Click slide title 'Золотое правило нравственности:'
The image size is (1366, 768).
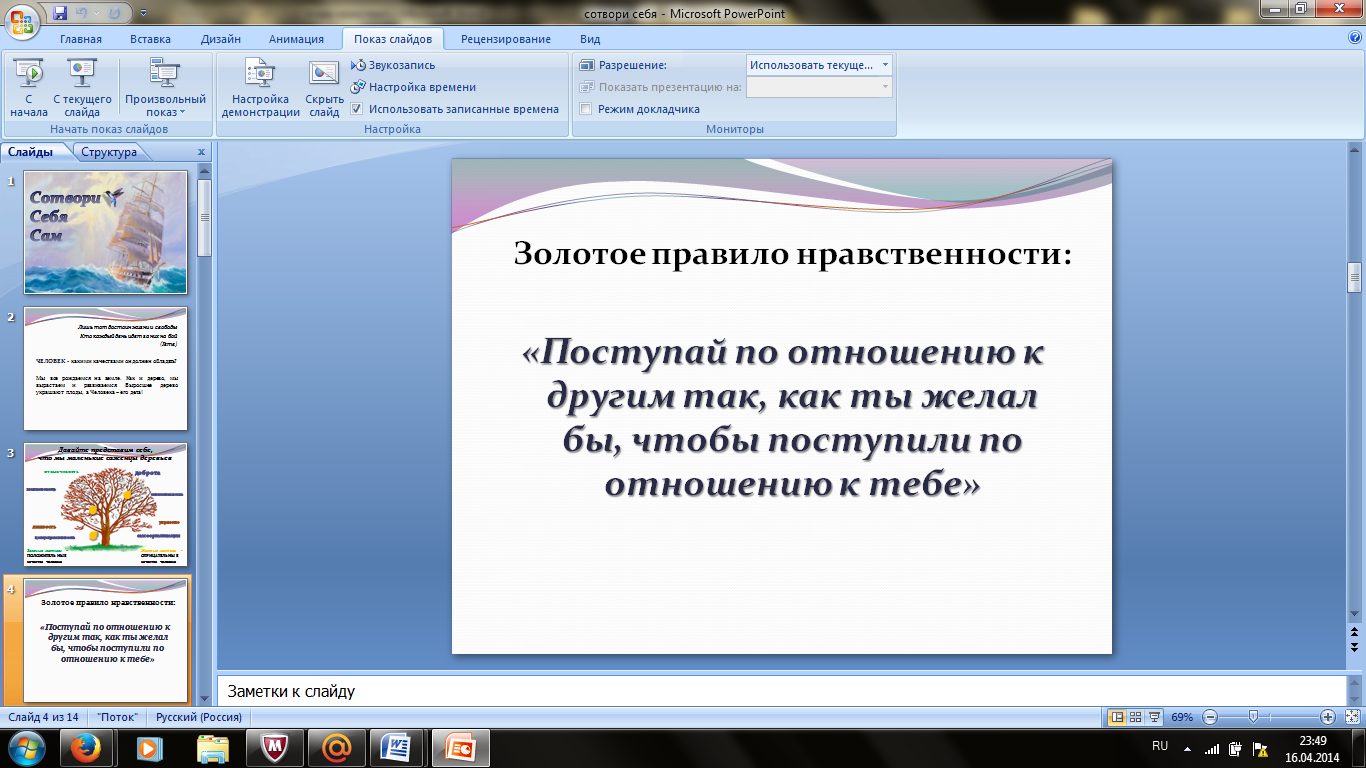pos(793,254)
